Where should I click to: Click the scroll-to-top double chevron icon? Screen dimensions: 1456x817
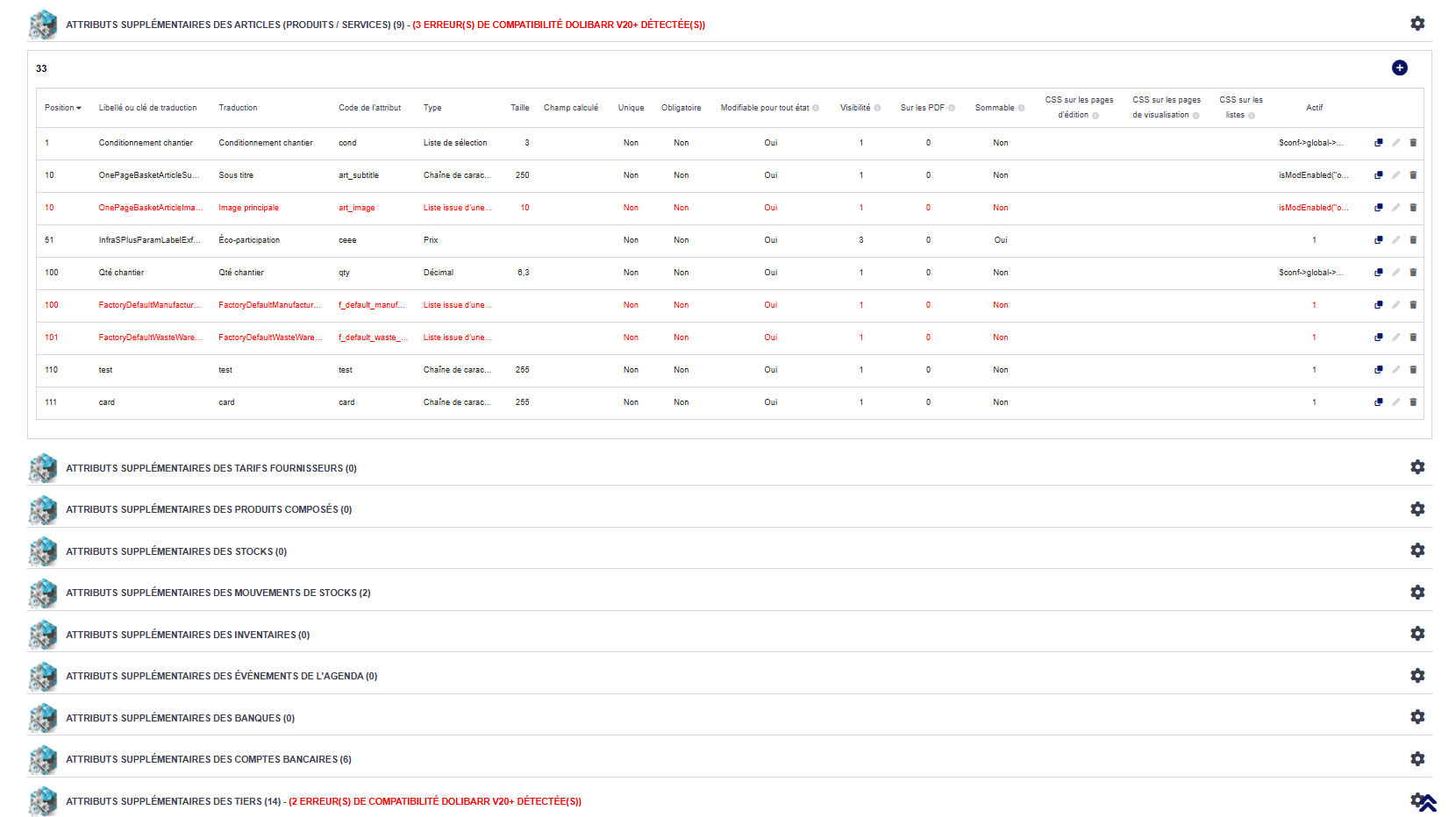pos(1427,803)
